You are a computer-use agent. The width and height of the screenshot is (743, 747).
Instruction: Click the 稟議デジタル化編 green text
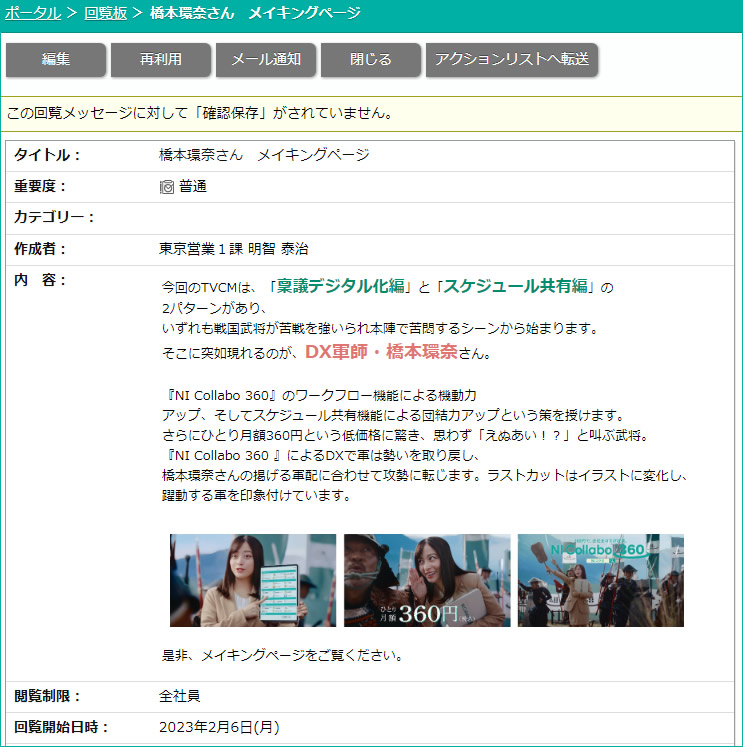pos(341,286)
